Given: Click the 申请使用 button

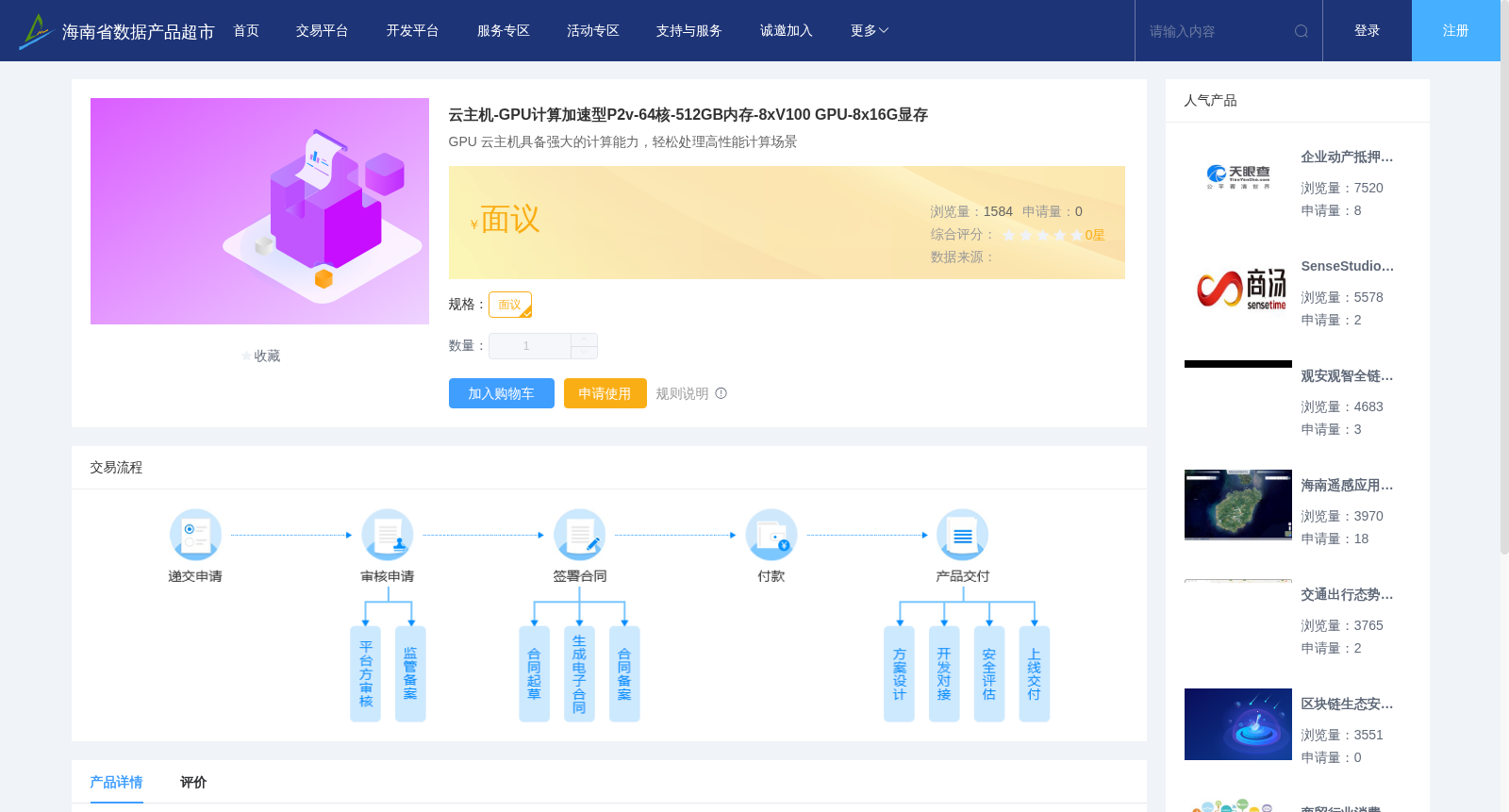Looking at the screenshot, I should click(605, 393).
